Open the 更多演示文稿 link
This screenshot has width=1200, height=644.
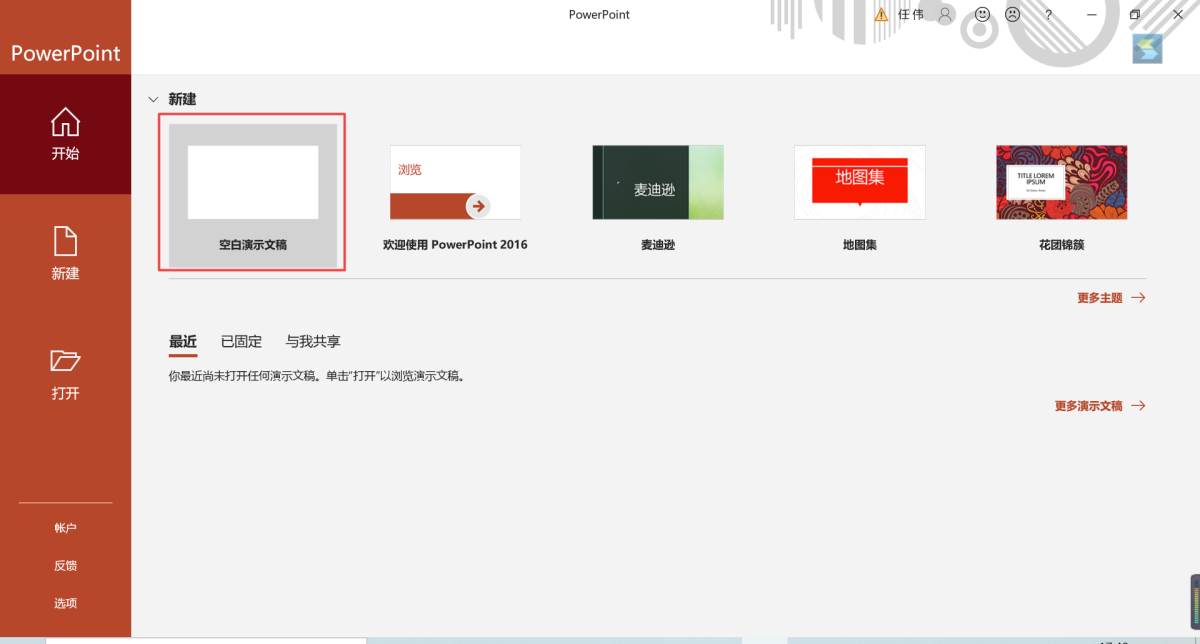click(1099, 406)
